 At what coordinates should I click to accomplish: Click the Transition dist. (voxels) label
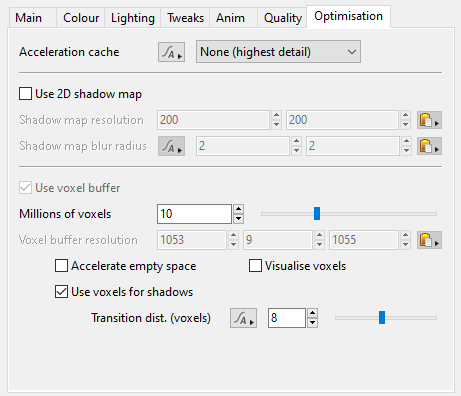(151, 318)
